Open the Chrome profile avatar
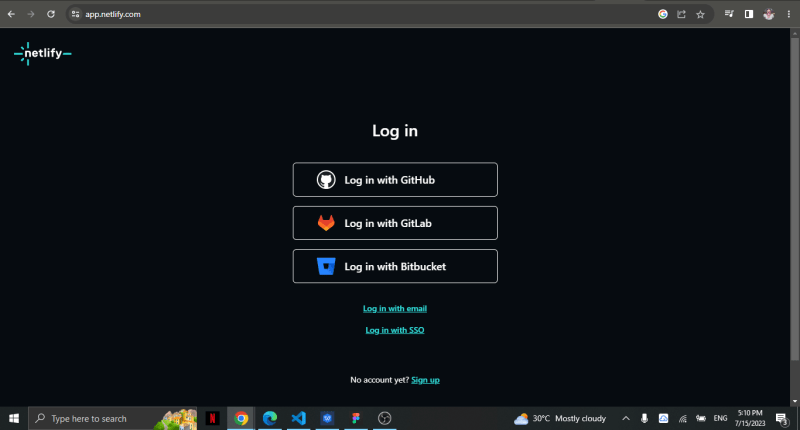The height and width of the screenshot is (430, 800). 769,14
